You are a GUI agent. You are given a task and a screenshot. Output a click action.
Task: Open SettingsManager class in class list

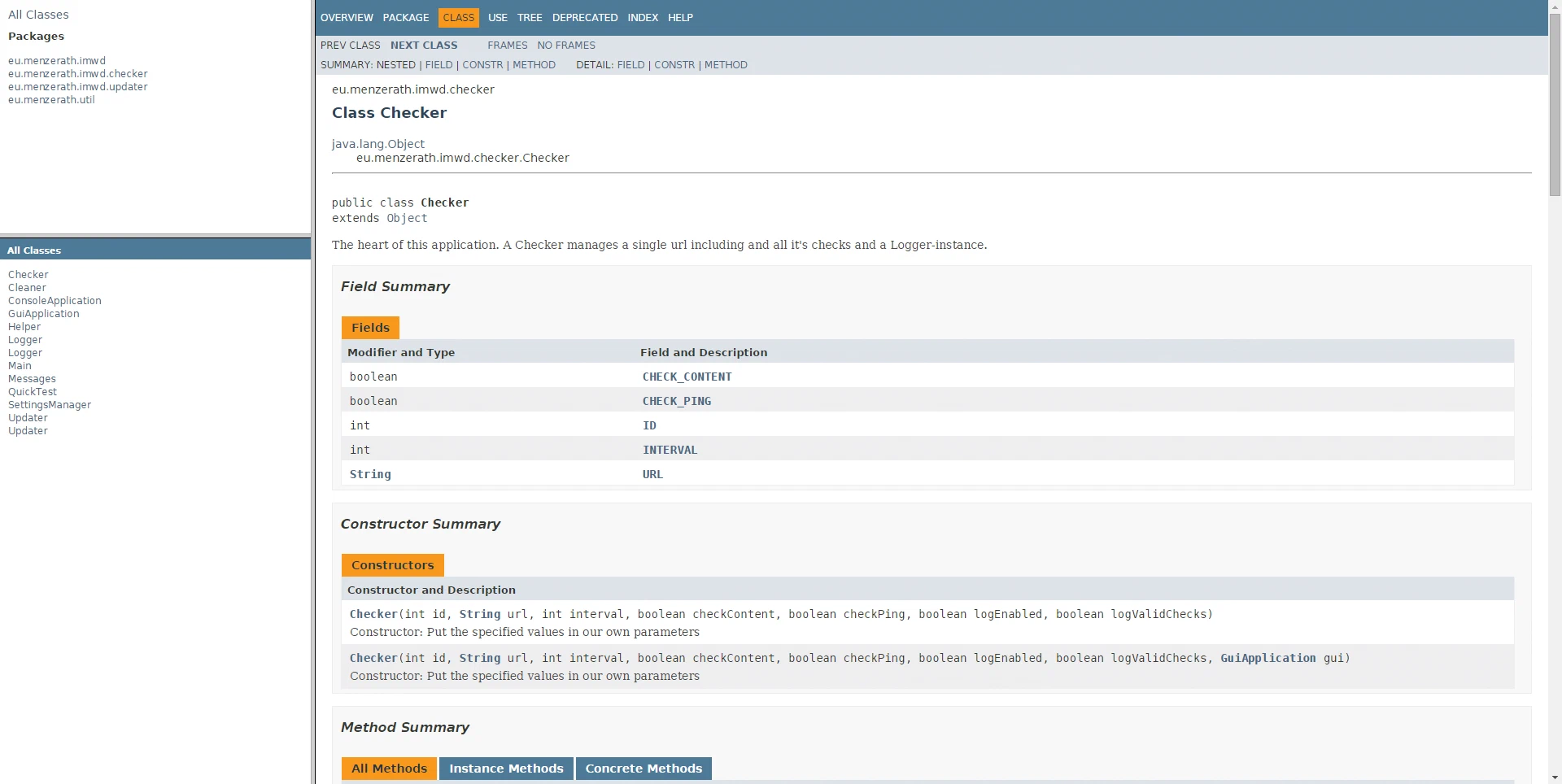click(50, 405)
